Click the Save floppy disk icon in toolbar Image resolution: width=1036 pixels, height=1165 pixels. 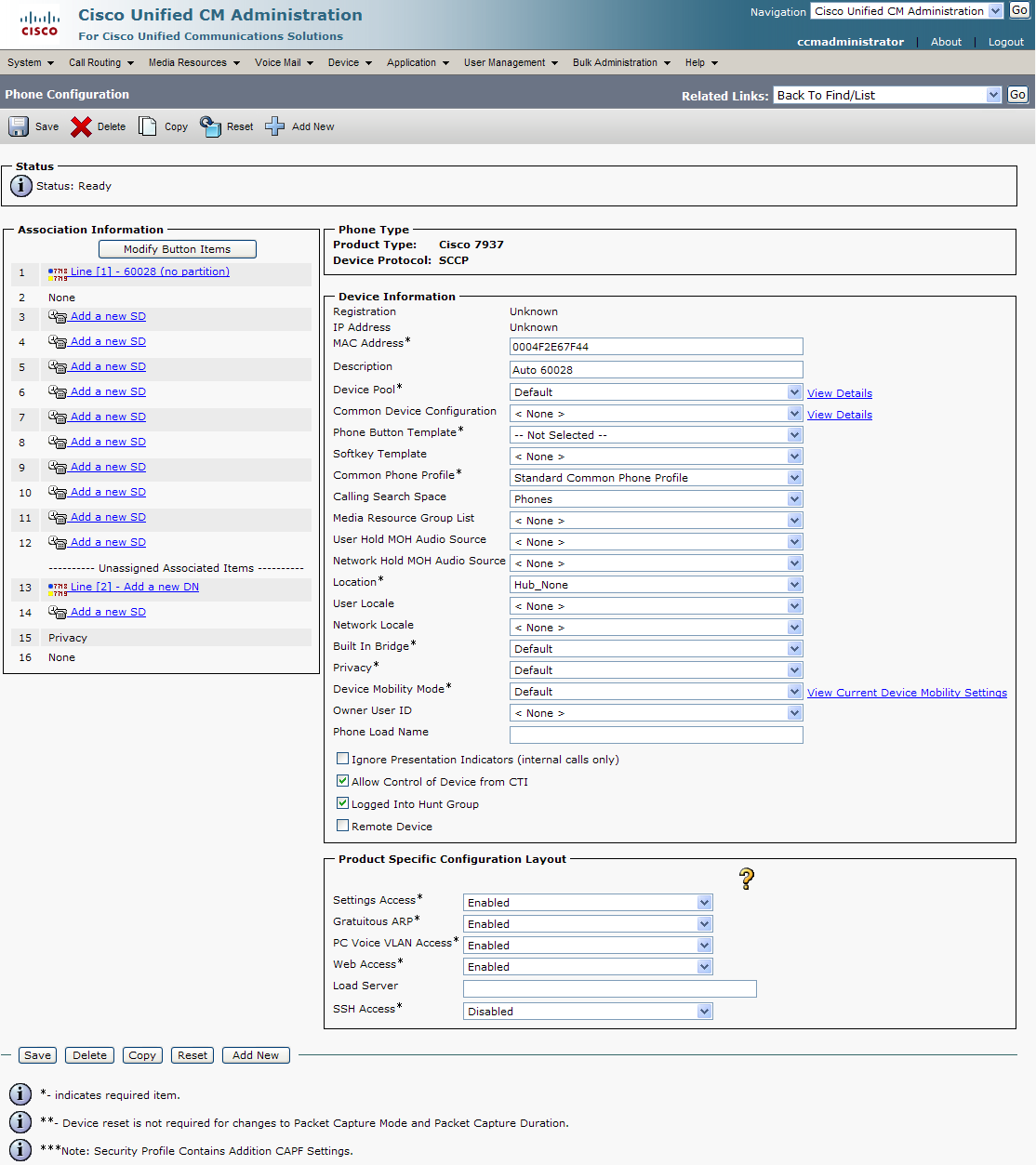pyautogui.click(x=19, y=126)
